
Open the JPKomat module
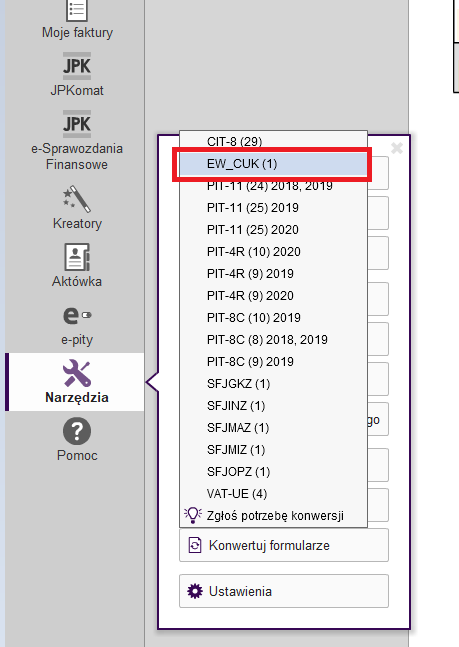click(77, 74)
